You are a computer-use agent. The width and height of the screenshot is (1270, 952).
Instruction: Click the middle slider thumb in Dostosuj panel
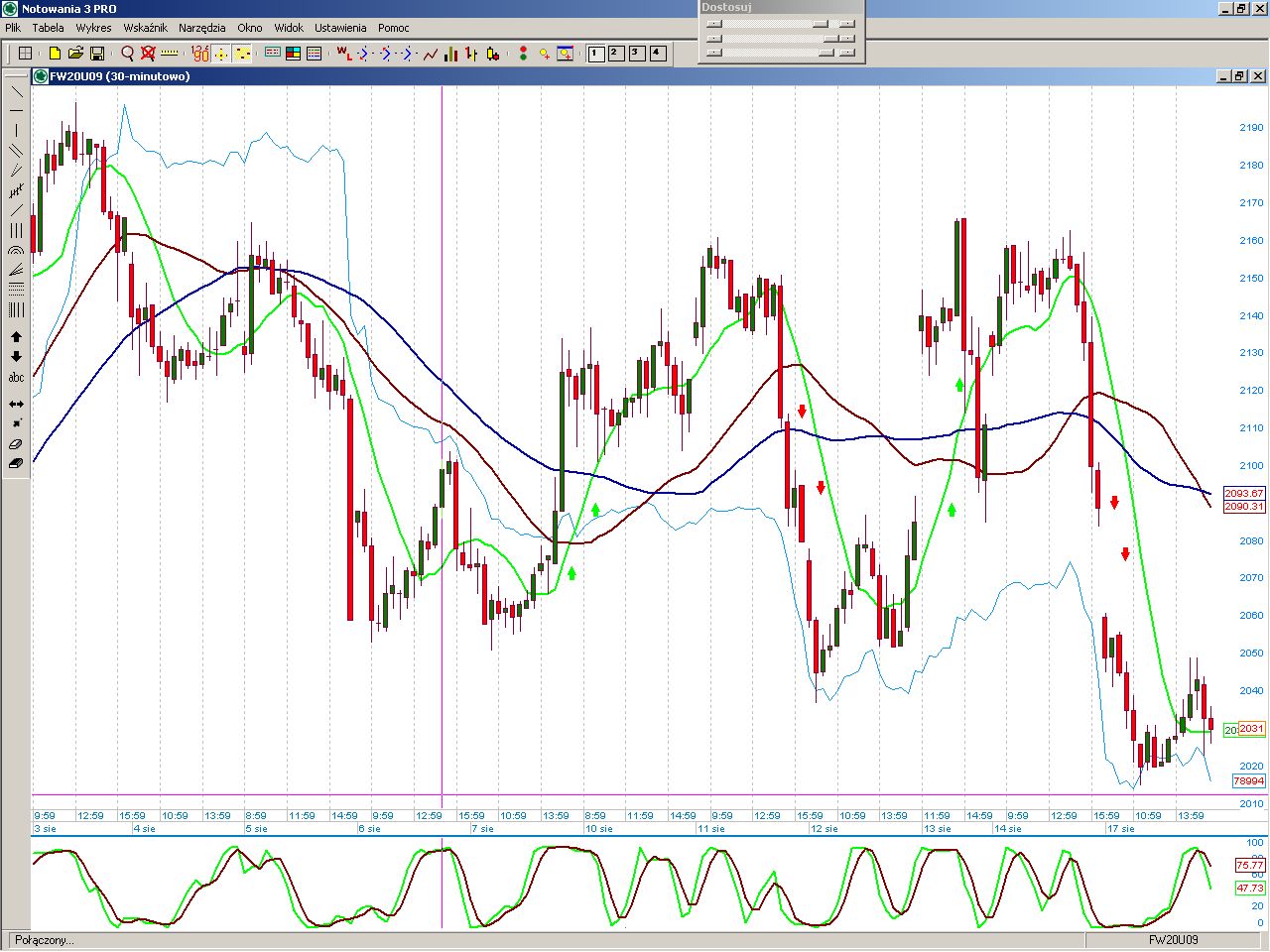tap(830, 39)
